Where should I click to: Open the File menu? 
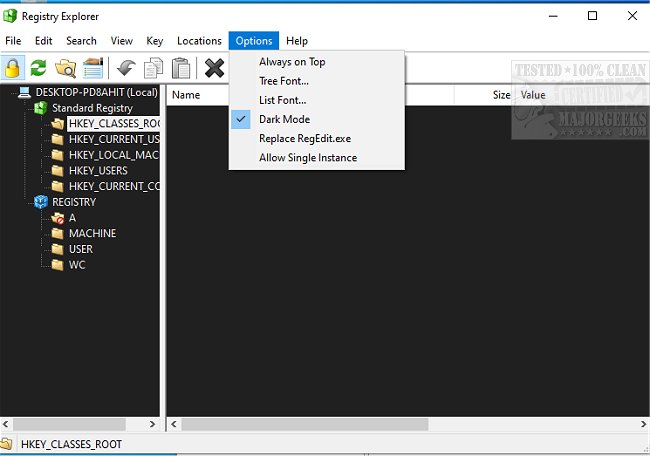click(x=13, y=41)
